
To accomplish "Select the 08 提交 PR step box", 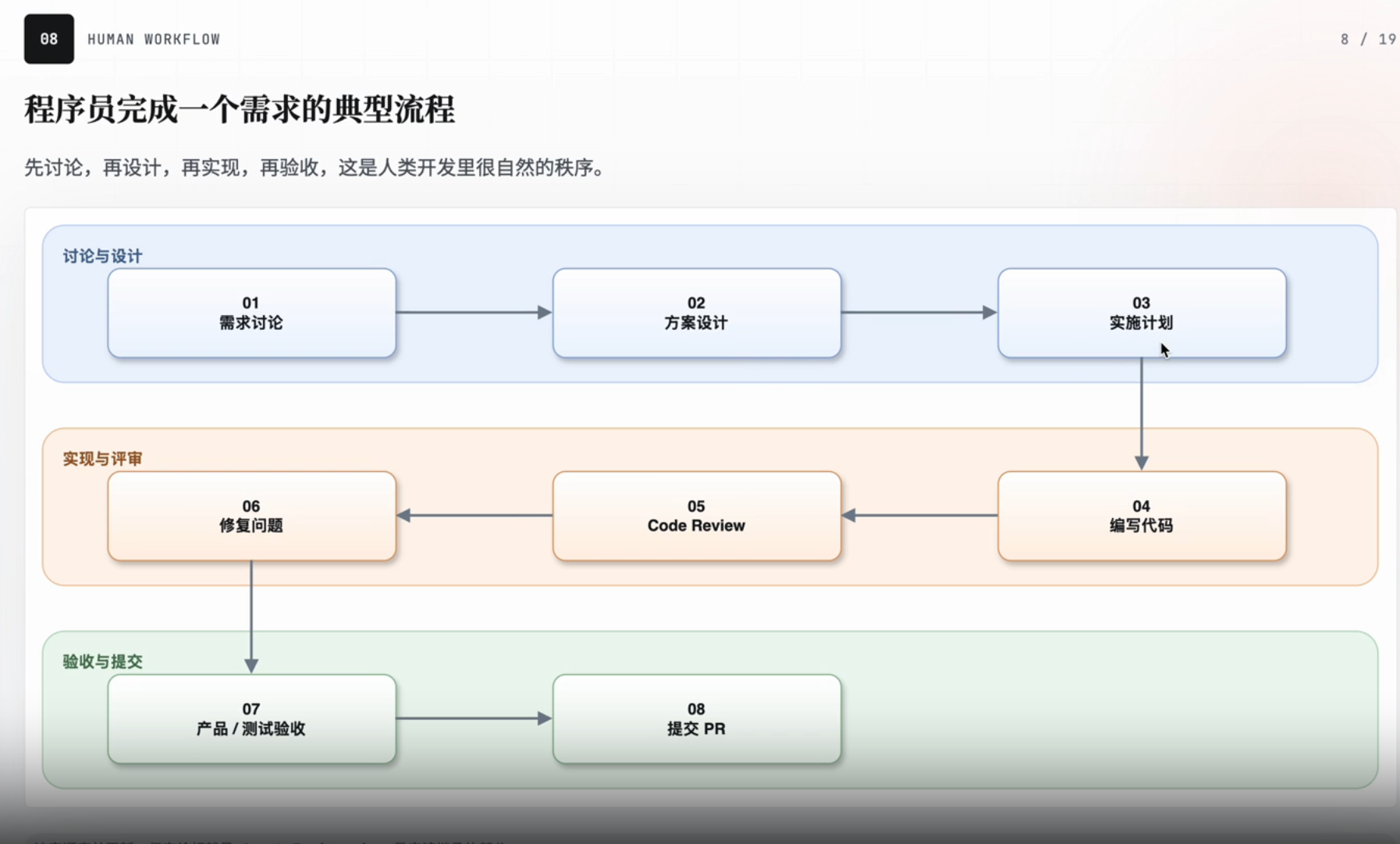I will pyautogui.click(x=697, y=718).
